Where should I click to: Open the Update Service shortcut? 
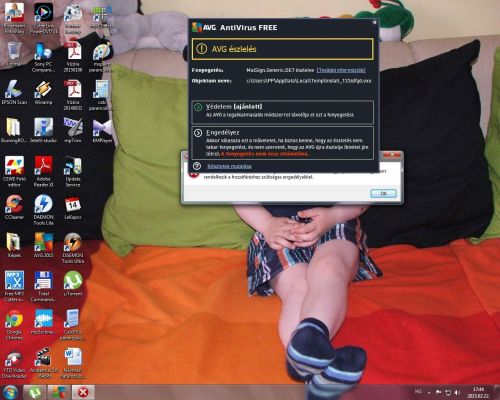point(73,171)
